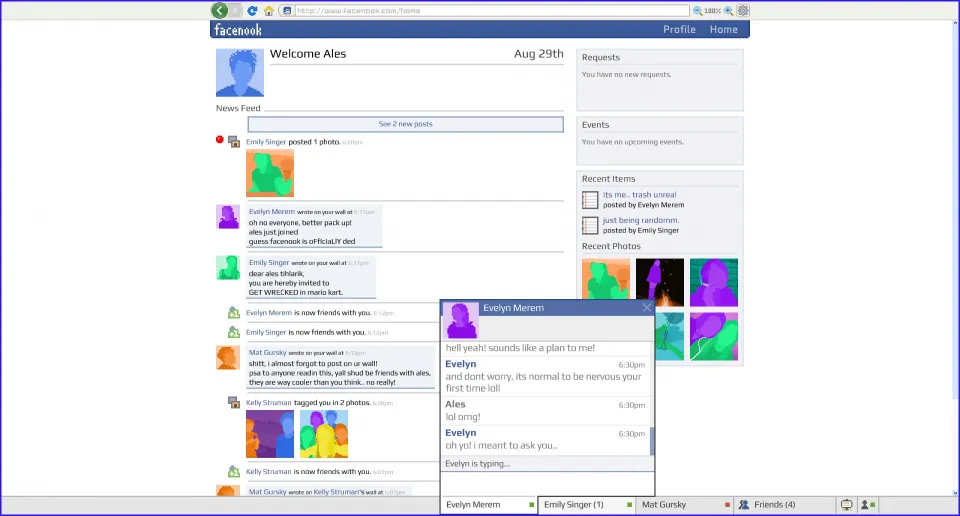Image resolution: width=960 pixels, height=516 pixels.
Task: Click 'You have no upcoming events.' text
Action: (632, 142)
